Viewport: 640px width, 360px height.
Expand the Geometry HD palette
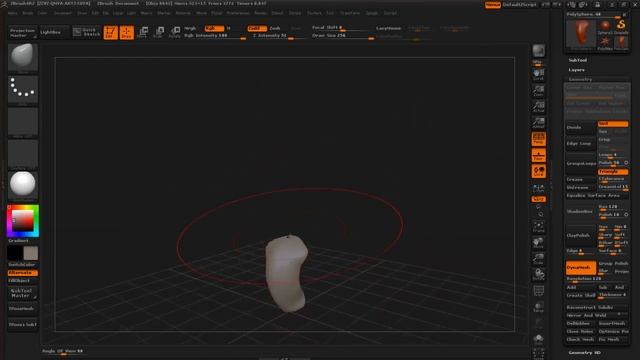[x=584, y=353]
